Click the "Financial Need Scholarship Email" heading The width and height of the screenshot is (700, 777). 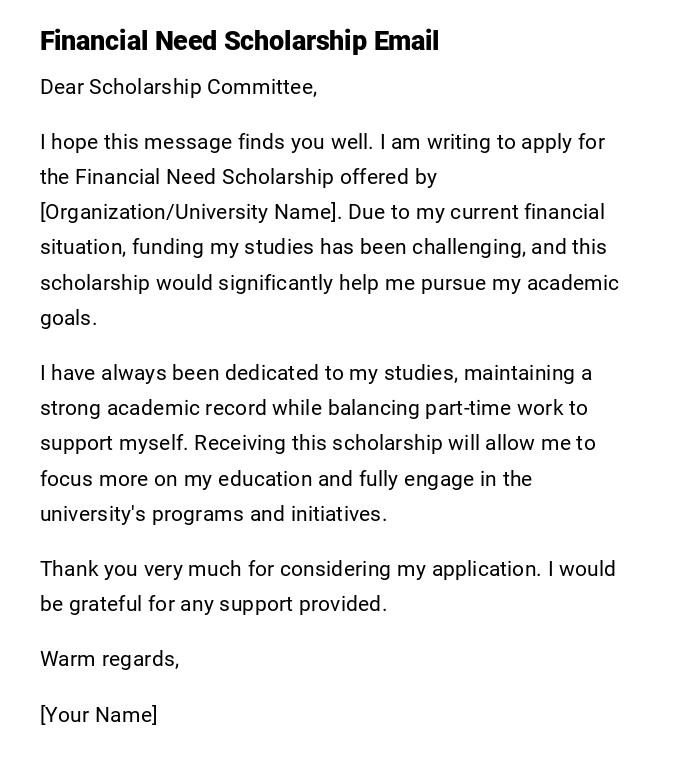pos(239,41)
